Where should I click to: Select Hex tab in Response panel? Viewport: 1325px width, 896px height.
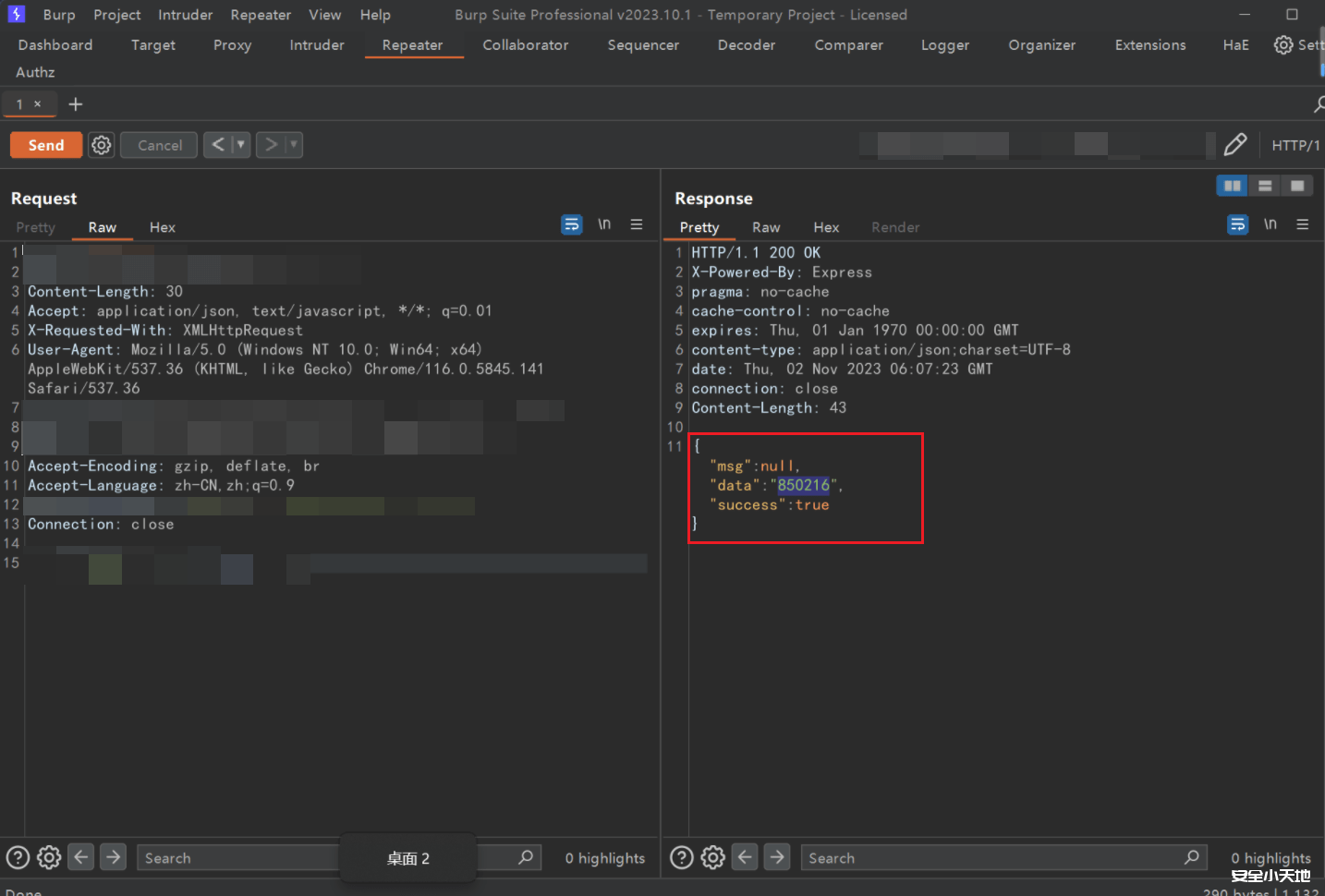pos(826,227)
